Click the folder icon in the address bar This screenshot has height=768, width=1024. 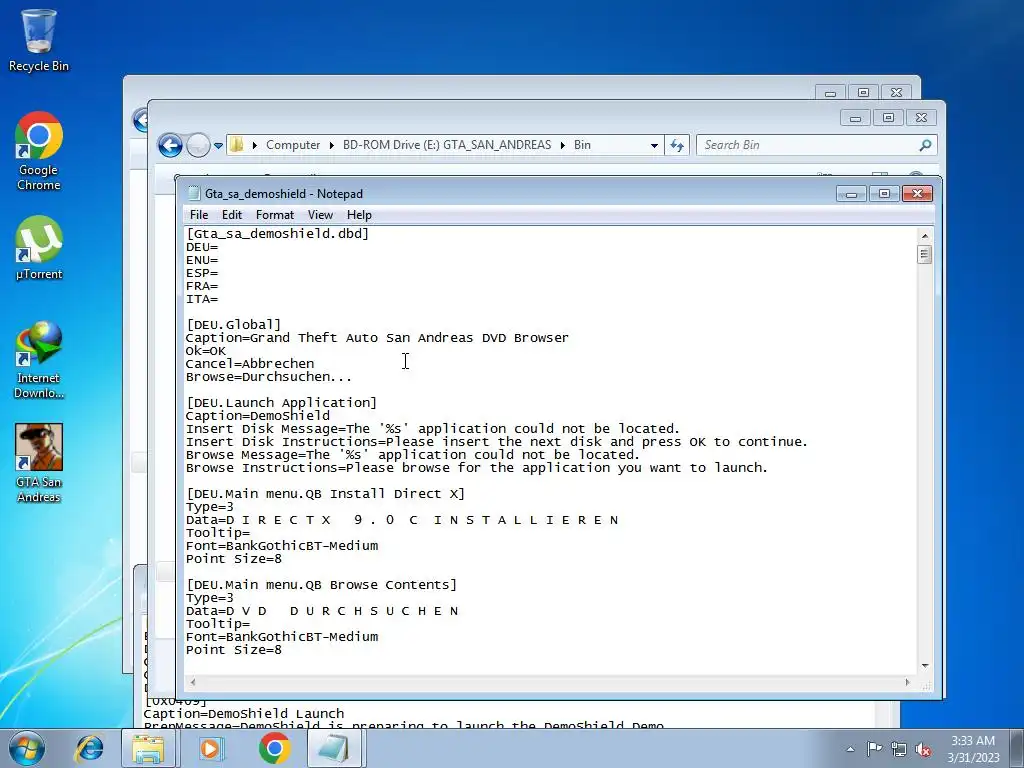(237, 145)
